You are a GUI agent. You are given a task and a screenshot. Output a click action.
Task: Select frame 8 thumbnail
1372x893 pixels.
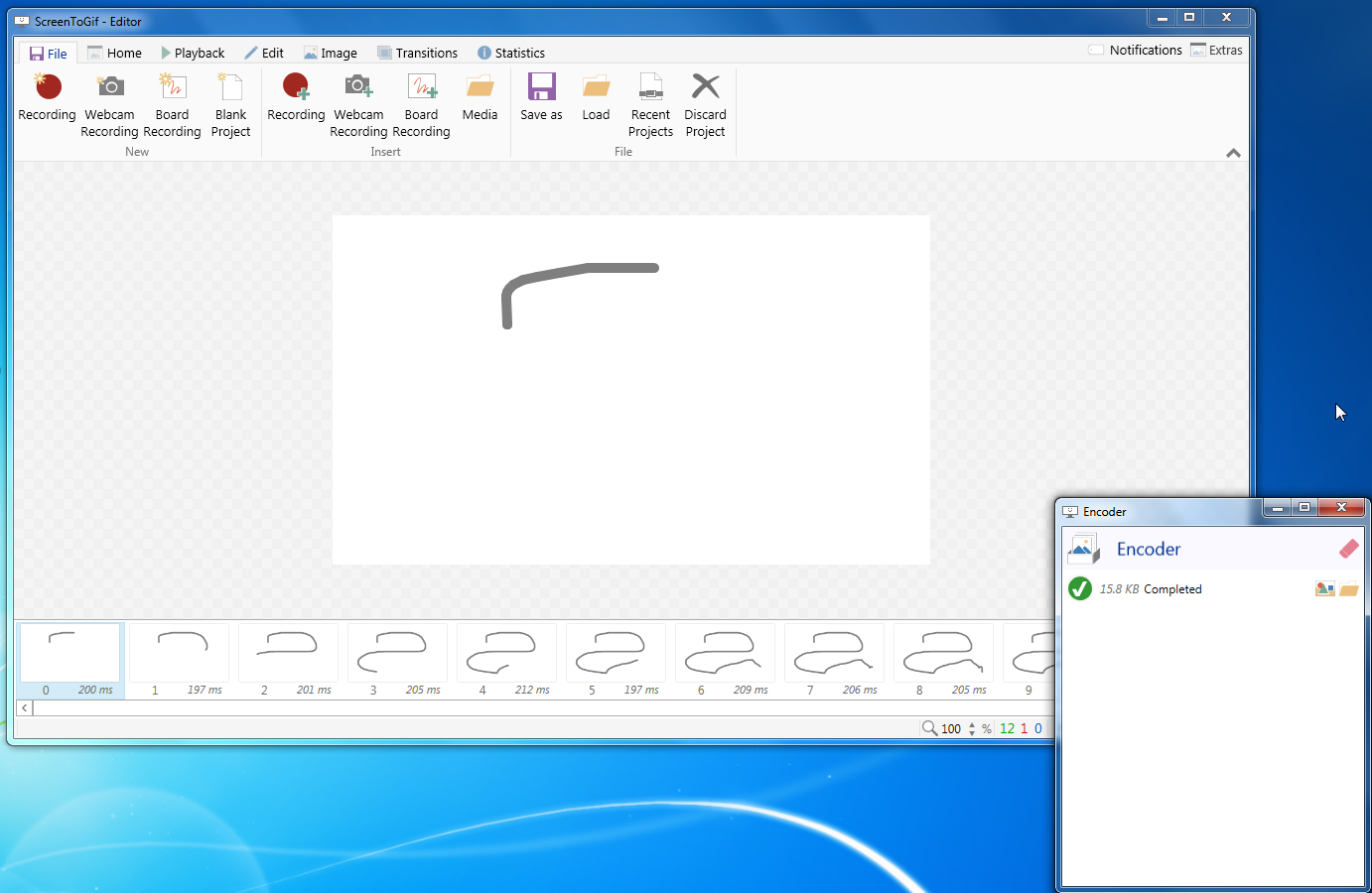pyautogui.click(x=944, y=661)
